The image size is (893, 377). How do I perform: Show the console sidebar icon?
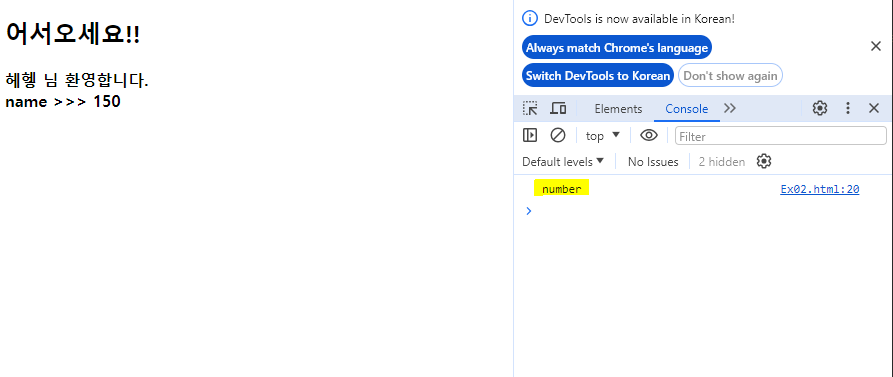(x=530, y=135)
